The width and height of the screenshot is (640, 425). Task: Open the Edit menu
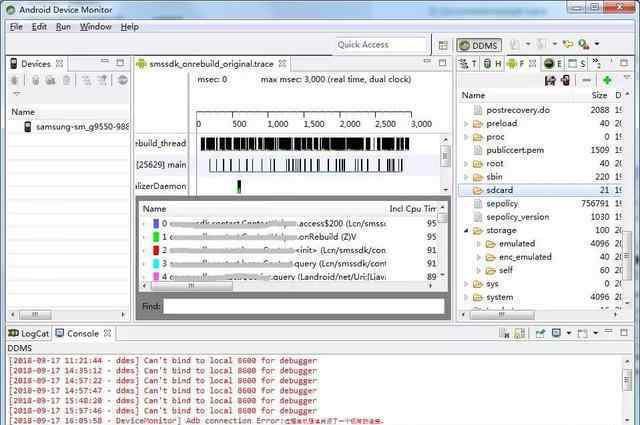point(39,27)
